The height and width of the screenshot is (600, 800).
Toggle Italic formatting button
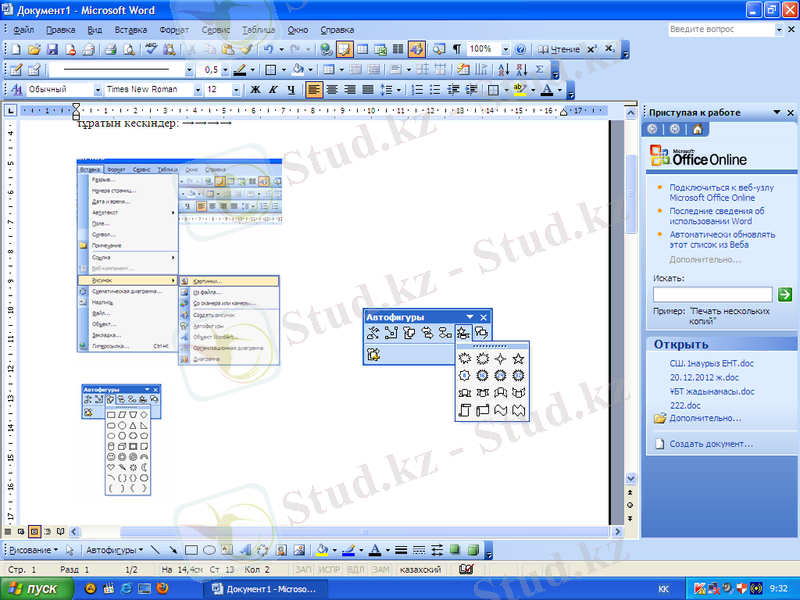273,90
